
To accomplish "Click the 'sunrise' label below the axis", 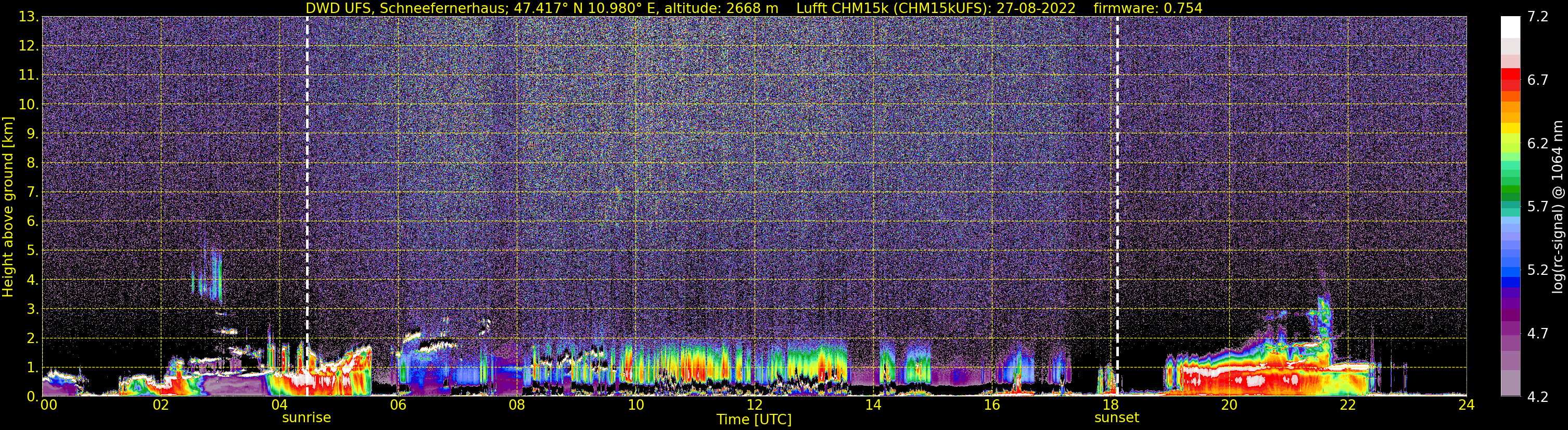I will click(x=306, y=418).
